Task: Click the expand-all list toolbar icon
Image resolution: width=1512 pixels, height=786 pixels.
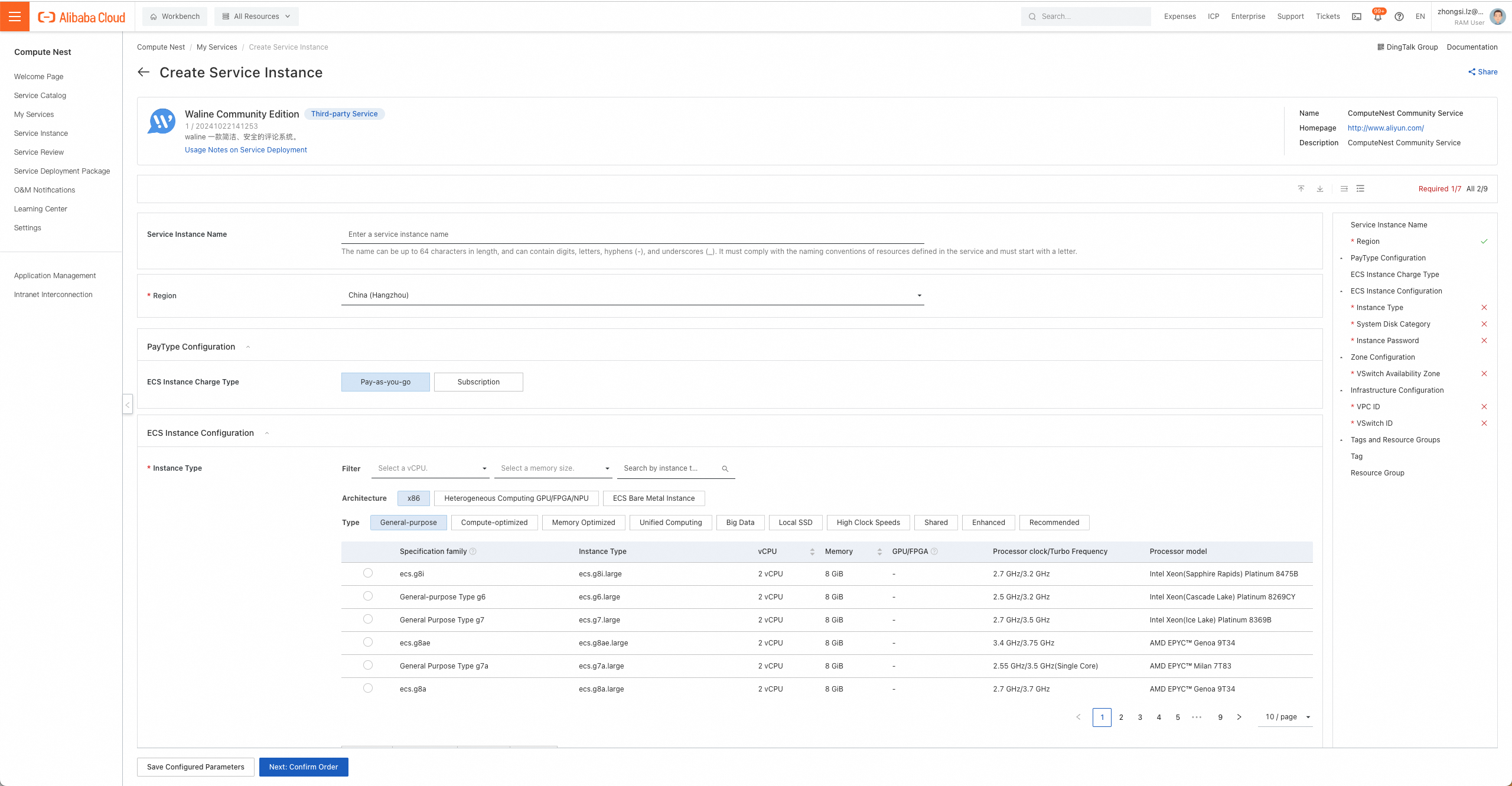Action: point(1360,189)
